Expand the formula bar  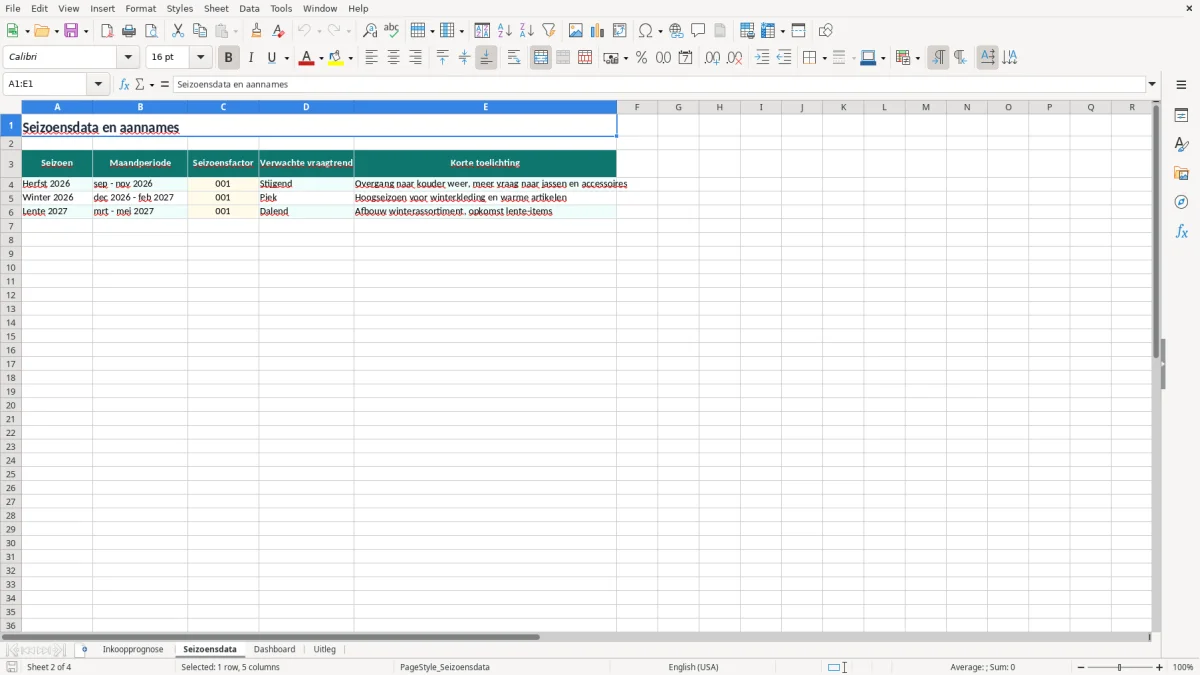coord(1152,85)
